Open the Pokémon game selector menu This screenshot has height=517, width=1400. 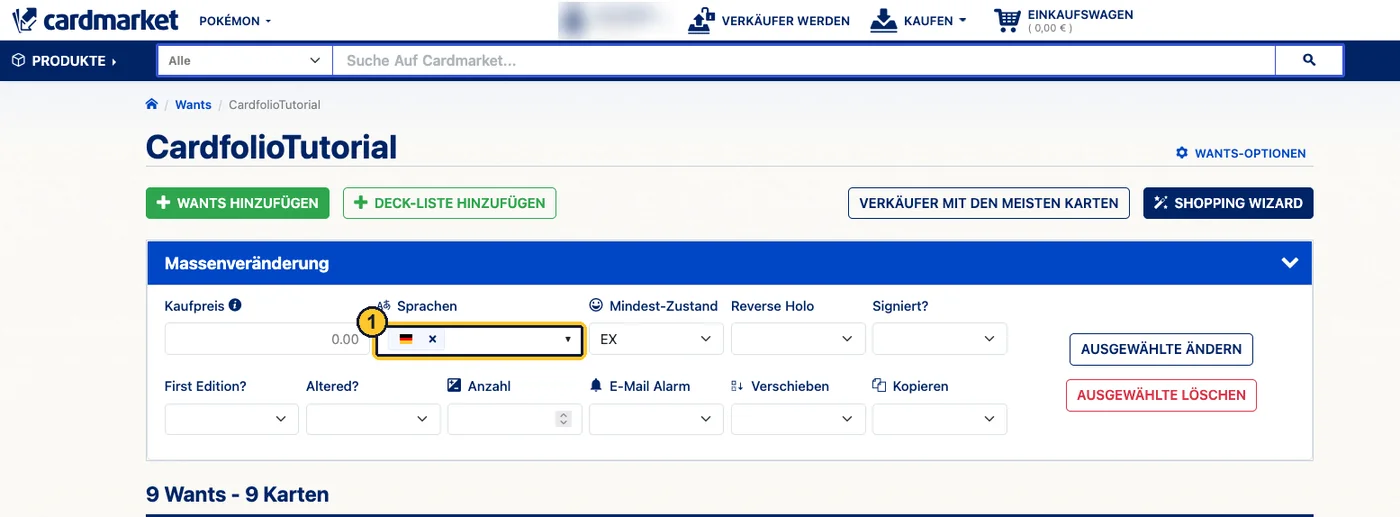click(x=235, y=20)
